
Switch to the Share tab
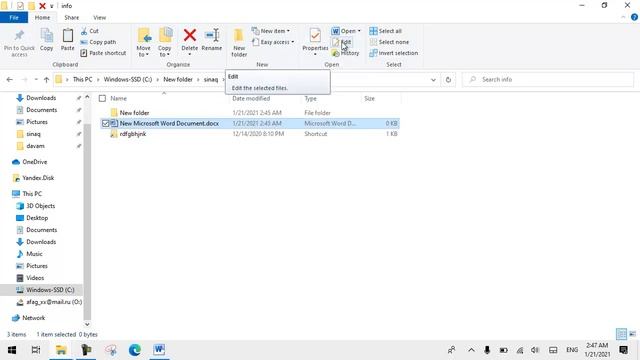pyautogui.click(x=71, y=18)
